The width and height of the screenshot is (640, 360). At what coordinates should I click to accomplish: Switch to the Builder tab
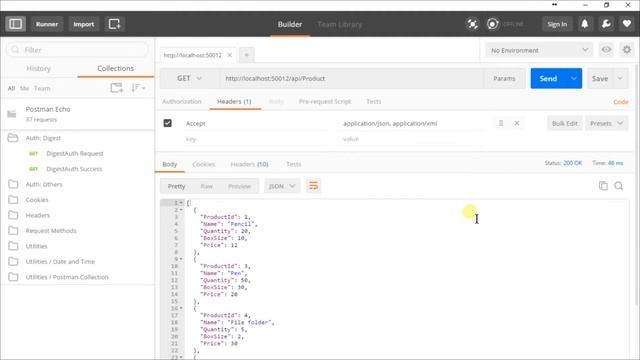pyautogui.click(x=290, y=24)
